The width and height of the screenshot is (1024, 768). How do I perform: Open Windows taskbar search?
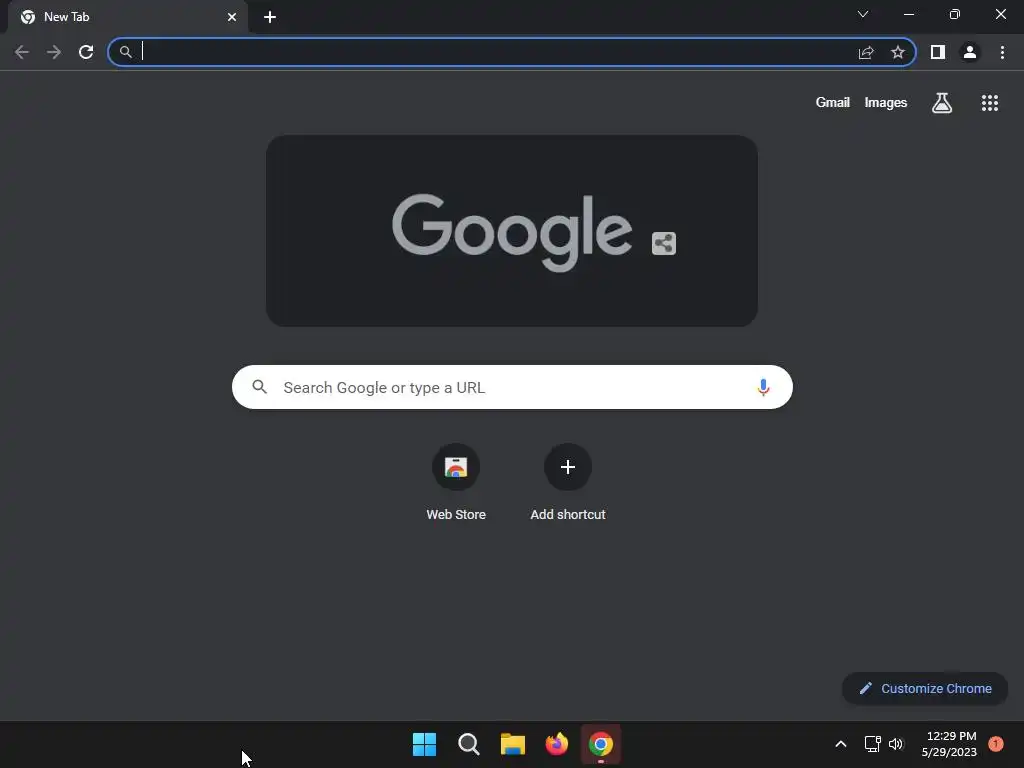pos(468,744)
